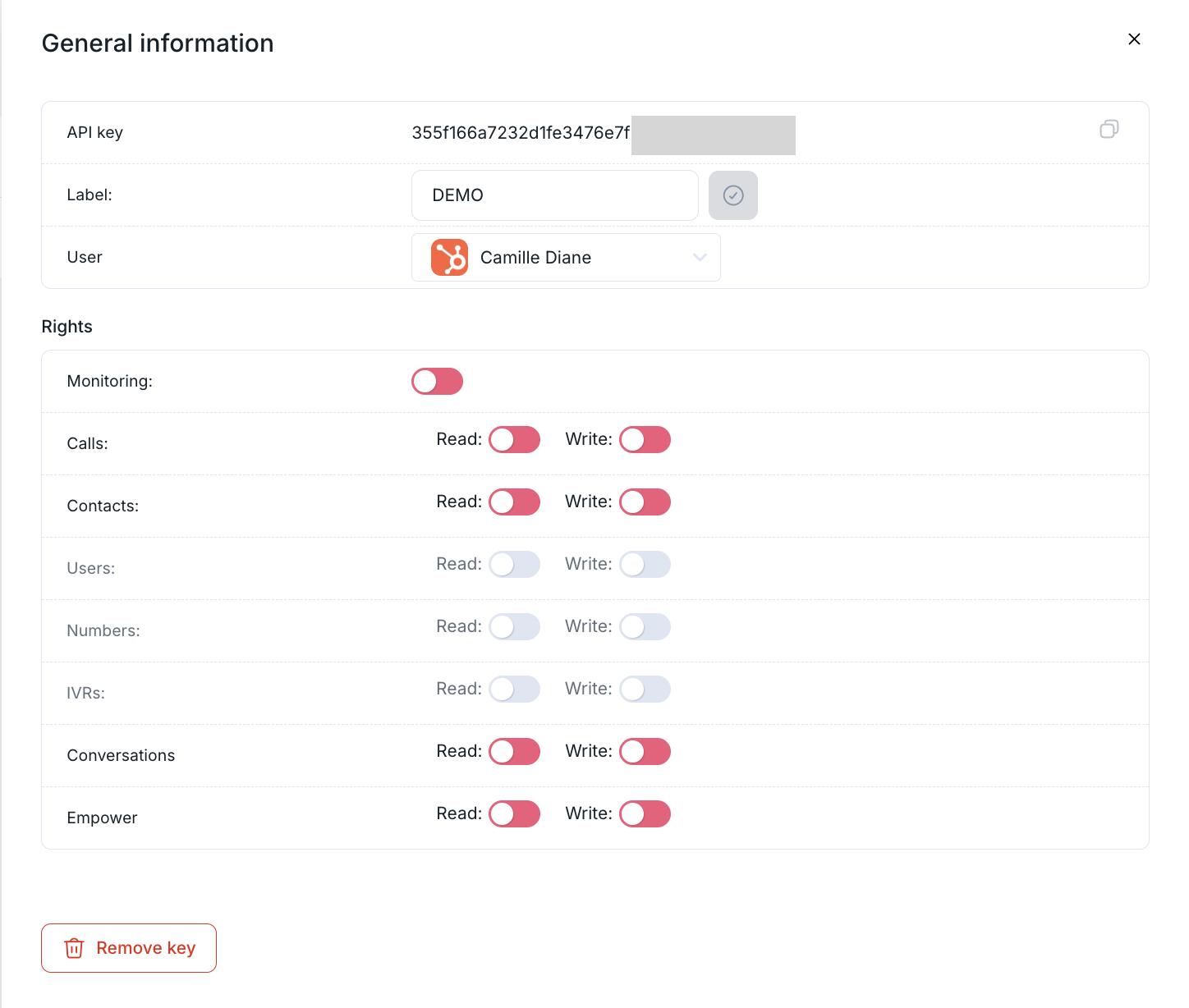Toggle Conversations Read permission
Screen dimensions: 1189x1008
pyautogui.click(x=514, y=752)
